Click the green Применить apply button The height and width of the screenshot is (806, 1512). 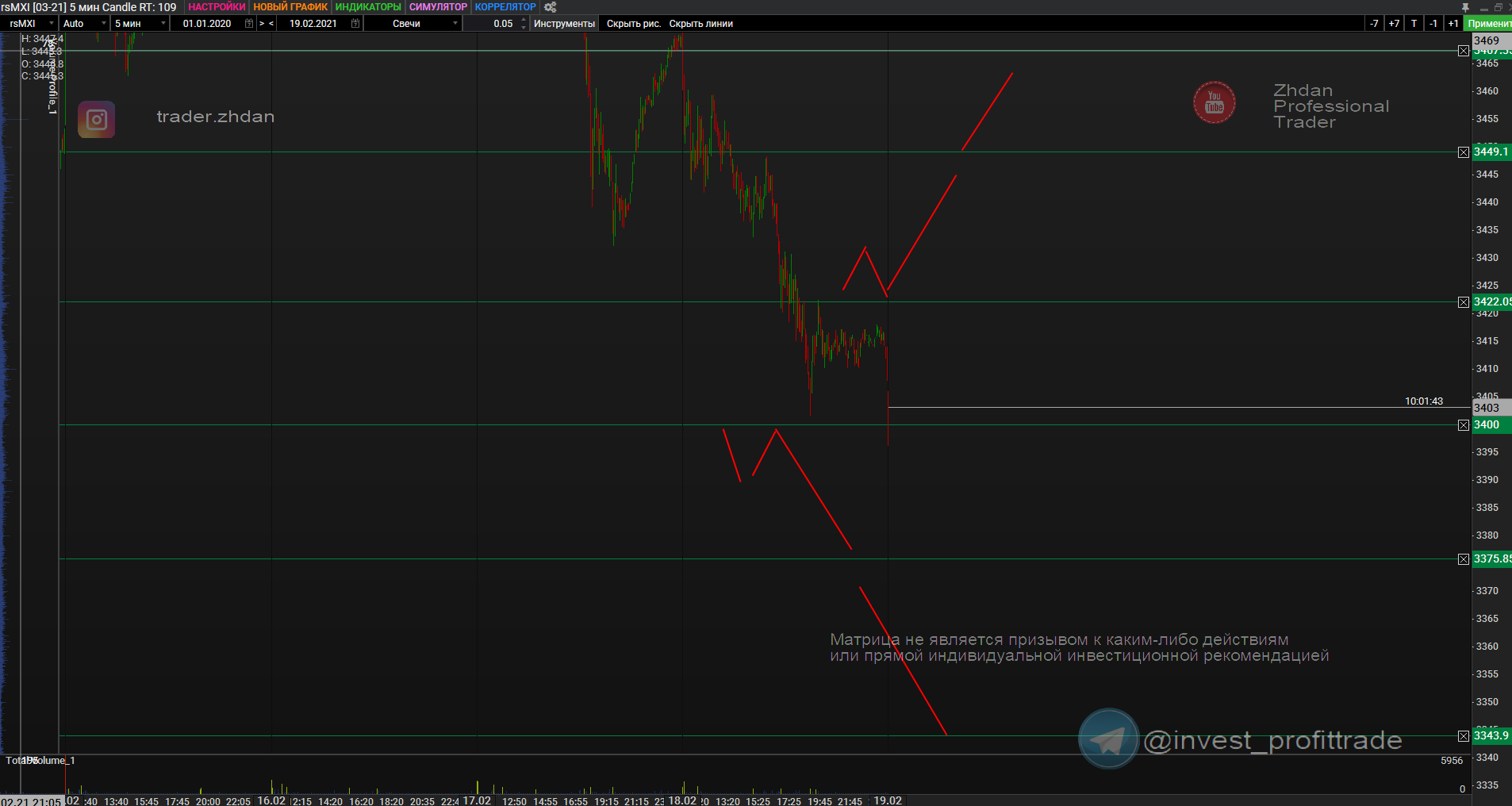[x=1488, y=24]
